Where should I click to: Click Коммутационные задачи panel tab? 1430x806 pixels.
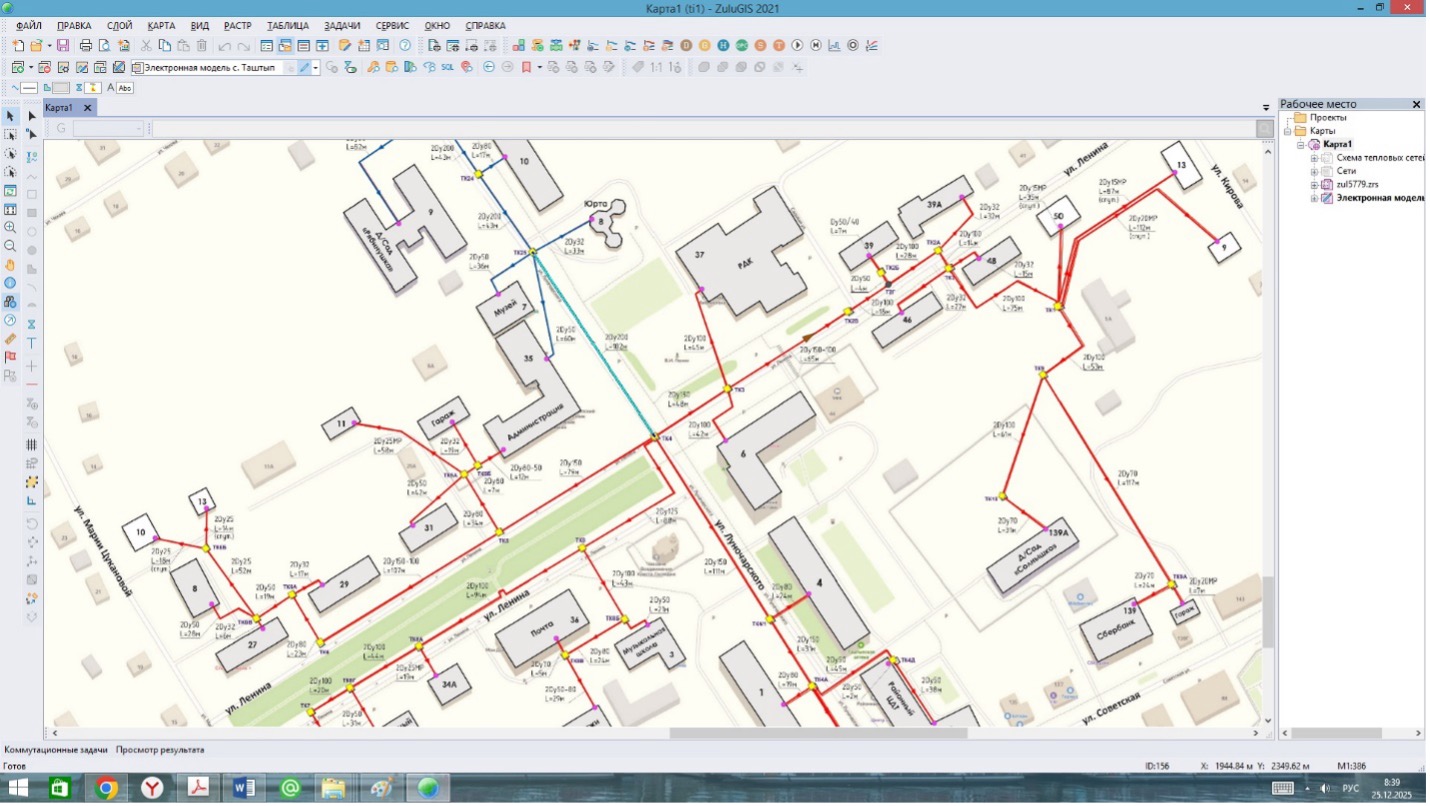coord(54,749)
